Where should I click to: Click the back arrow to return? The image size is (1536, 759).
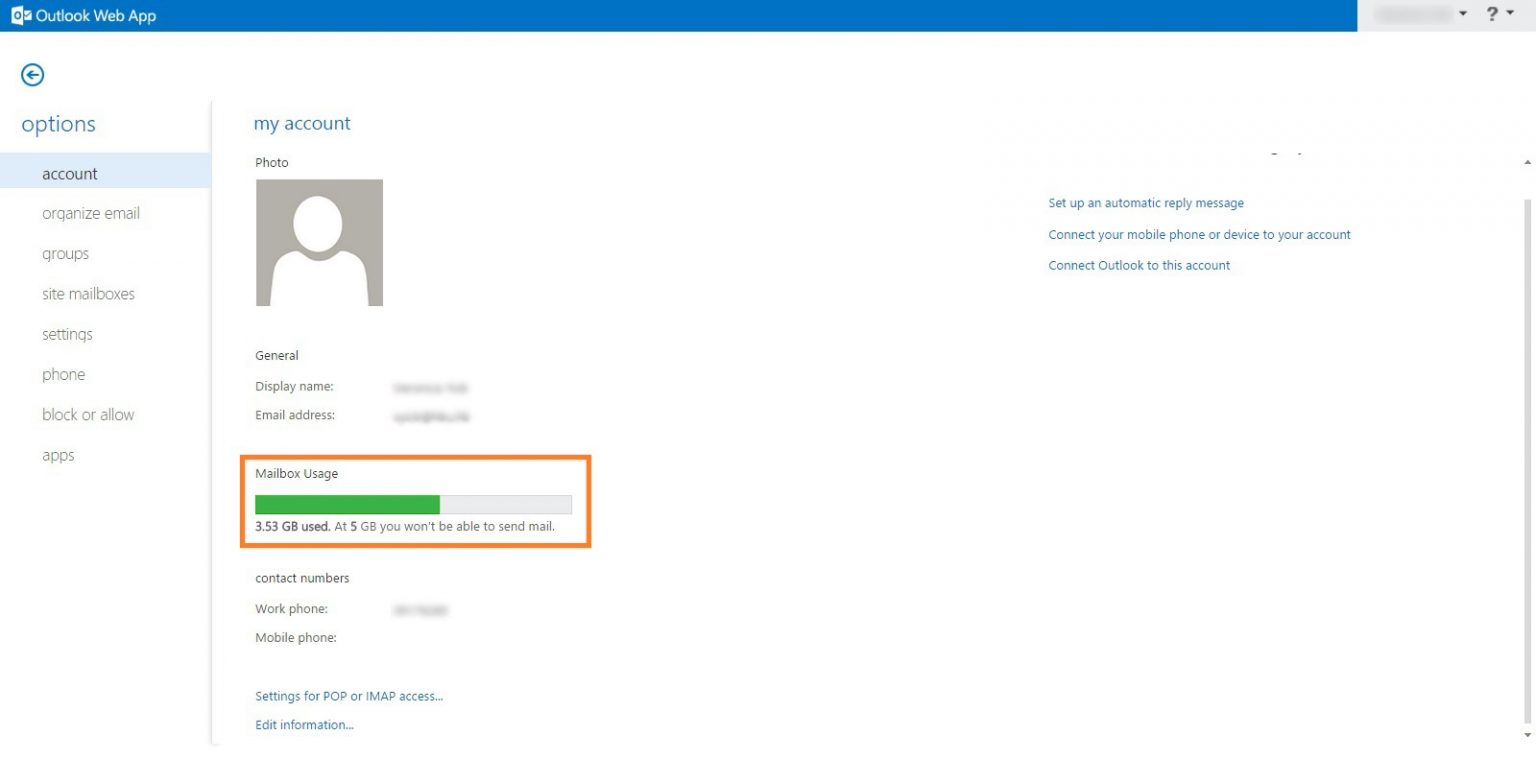[32, 75]
